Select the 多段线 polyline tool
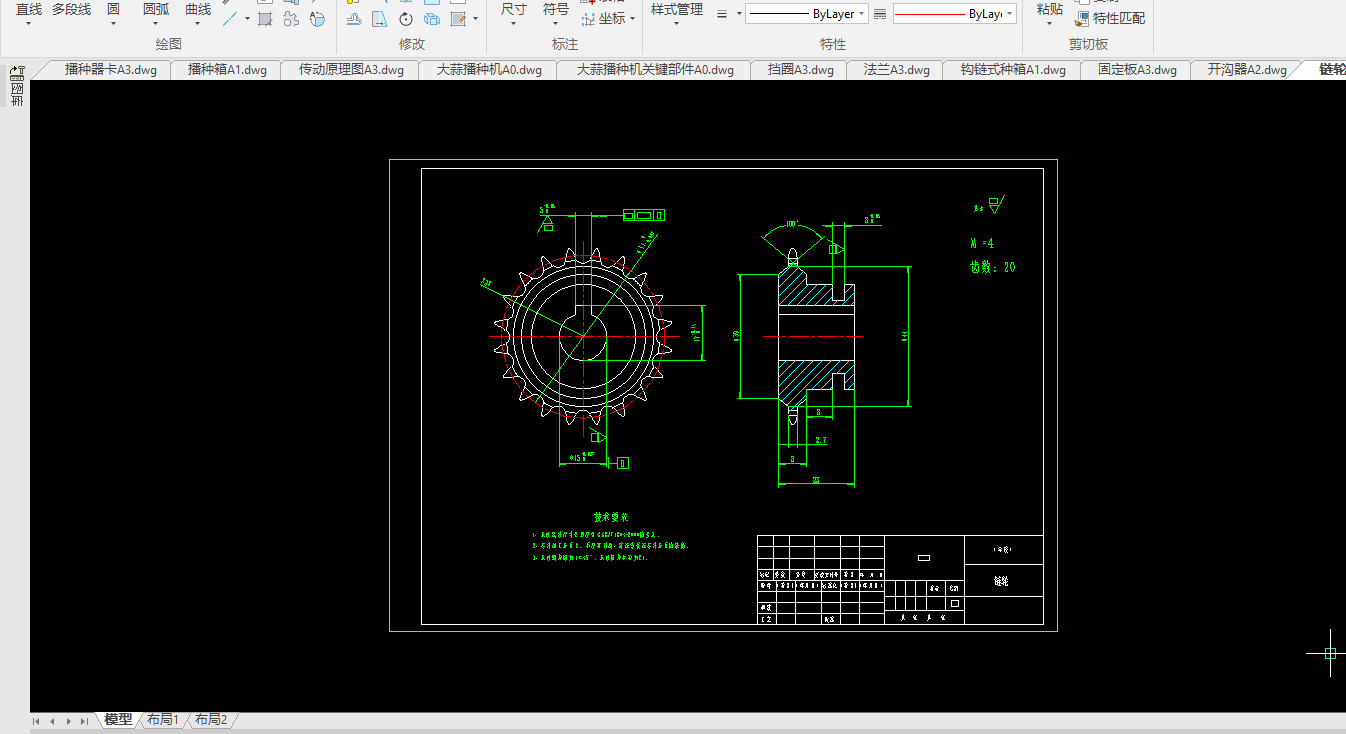The width and height of the screenshot is (1346, 734). [x=71, y=9]
